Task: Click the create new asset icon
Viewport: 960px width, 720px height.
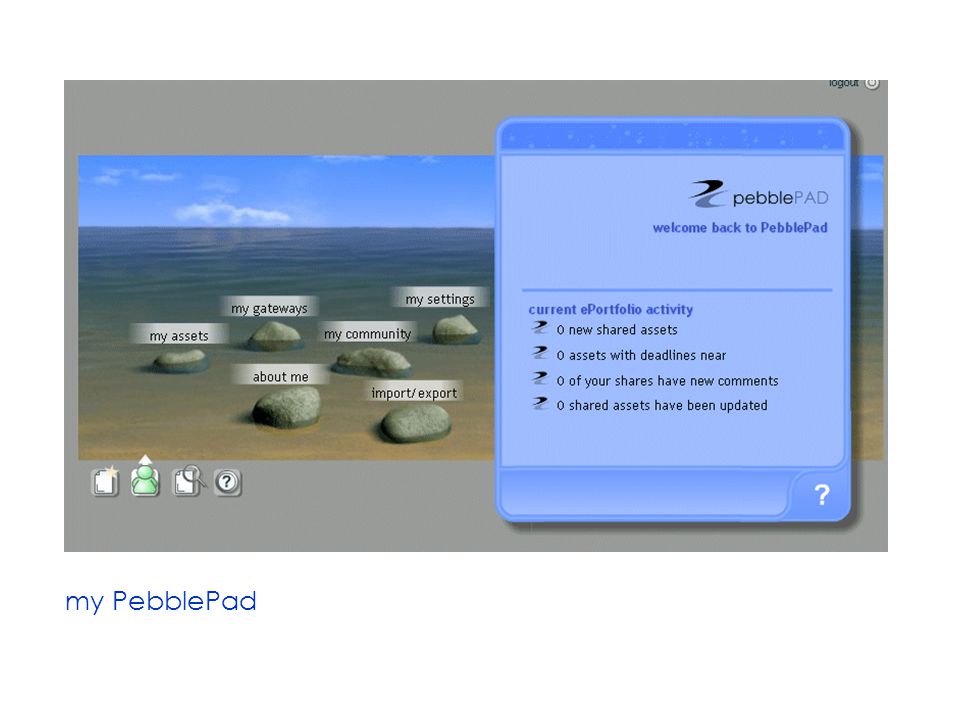Action: (x=105, y=482)
